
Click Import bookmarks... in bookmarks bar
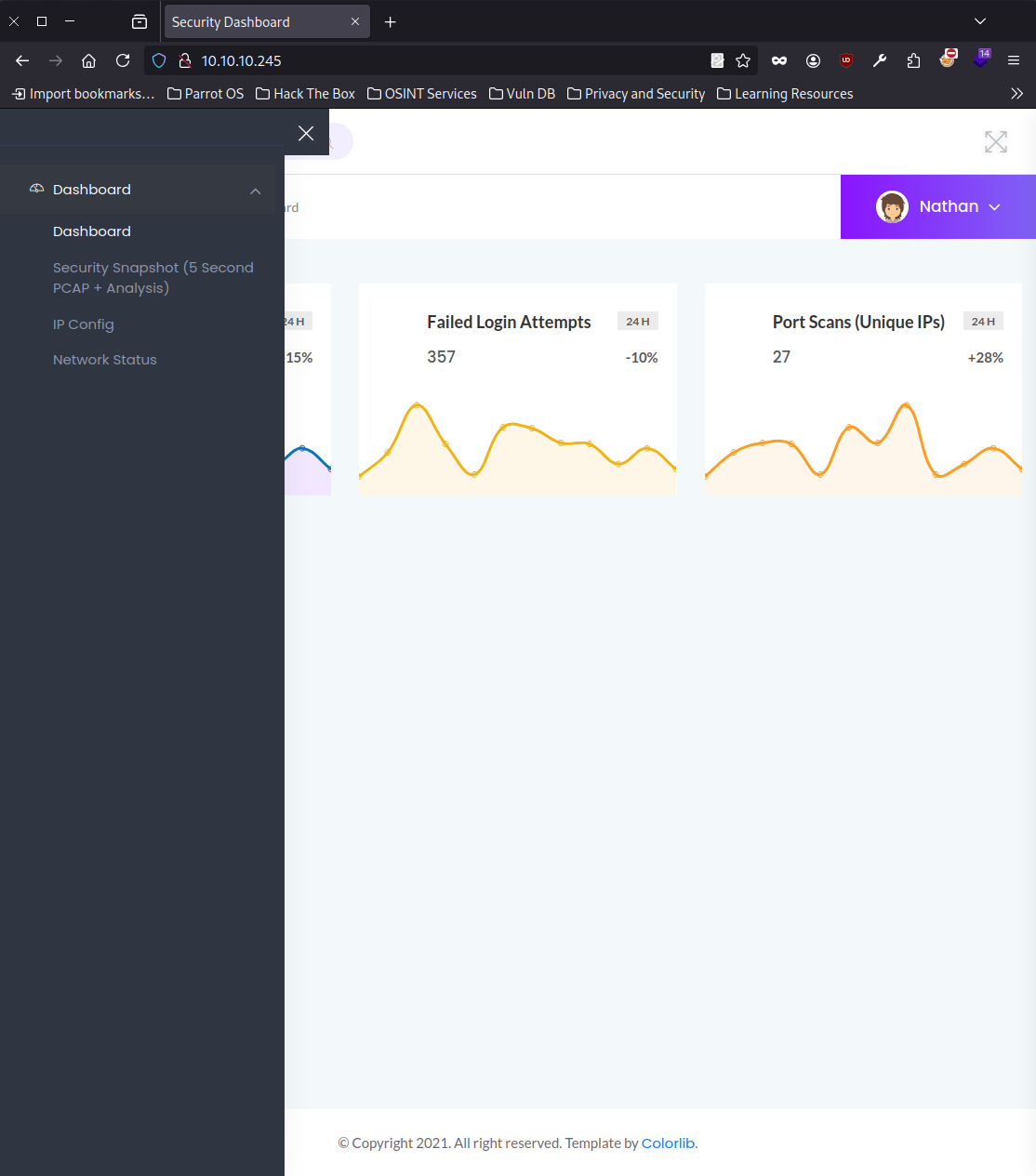pyautogui.click(x=83, y=94)
